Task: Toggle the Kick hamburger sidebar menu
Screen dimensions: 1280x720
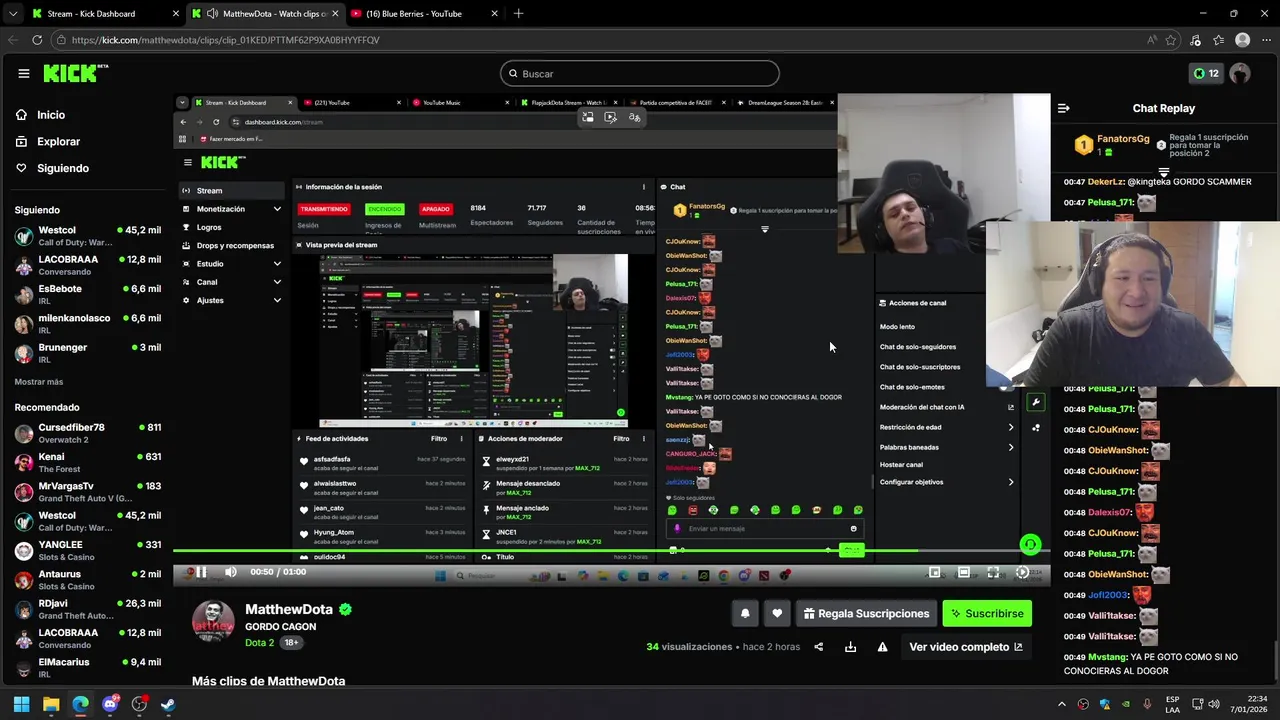Action: click(x=23, y=73)
